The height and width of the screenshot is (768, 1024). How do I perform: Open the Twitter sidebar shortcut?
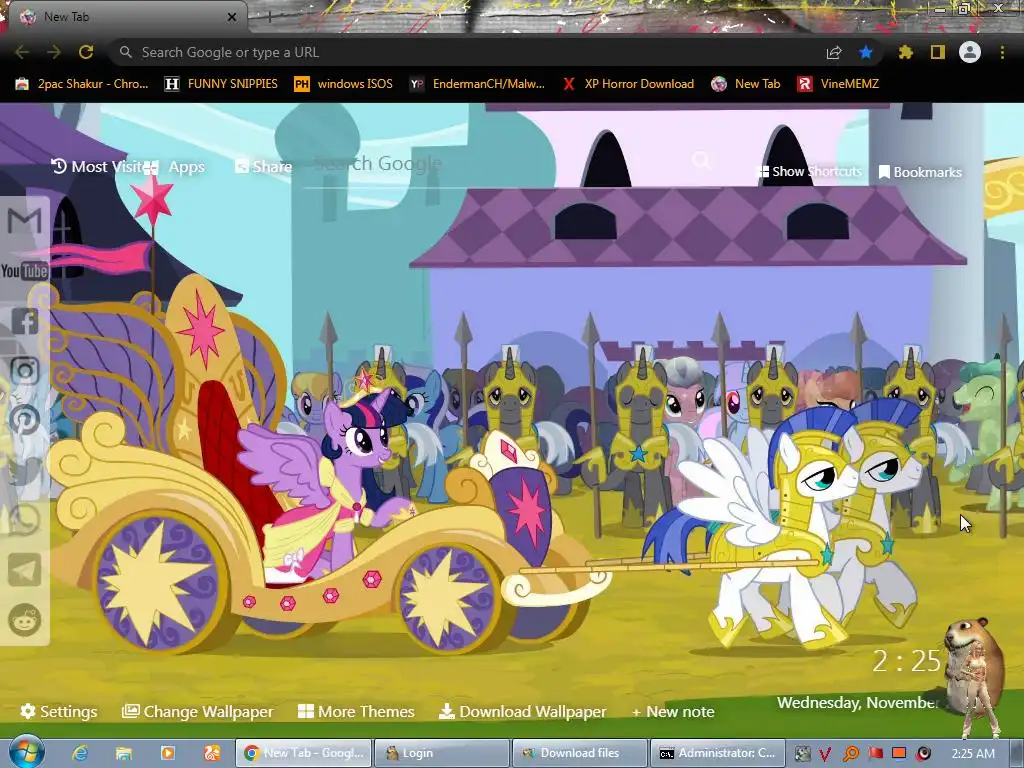tap(24, 470)
